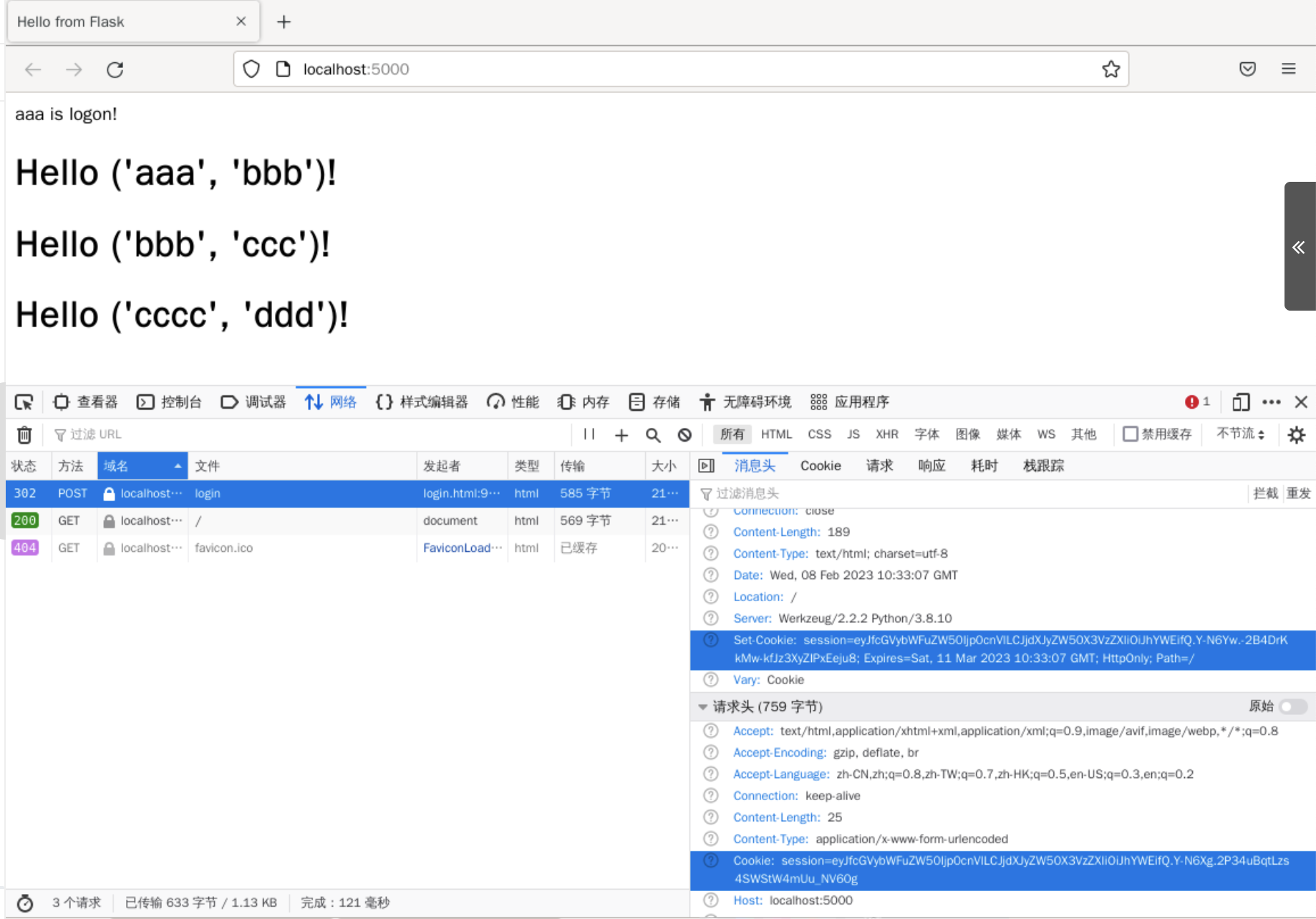Close the Hello from Flask tab

241,21
